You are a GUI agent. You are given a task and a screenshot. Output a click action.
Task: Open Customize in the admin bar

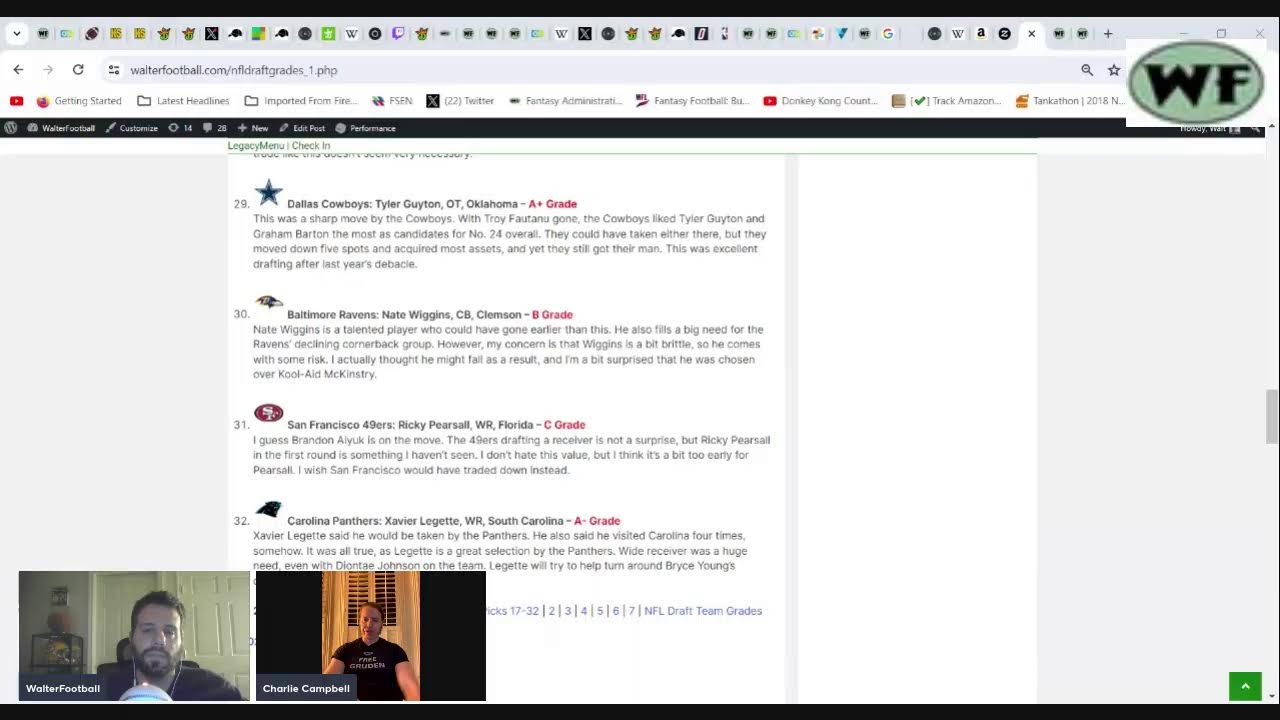[x=131, y=128]
